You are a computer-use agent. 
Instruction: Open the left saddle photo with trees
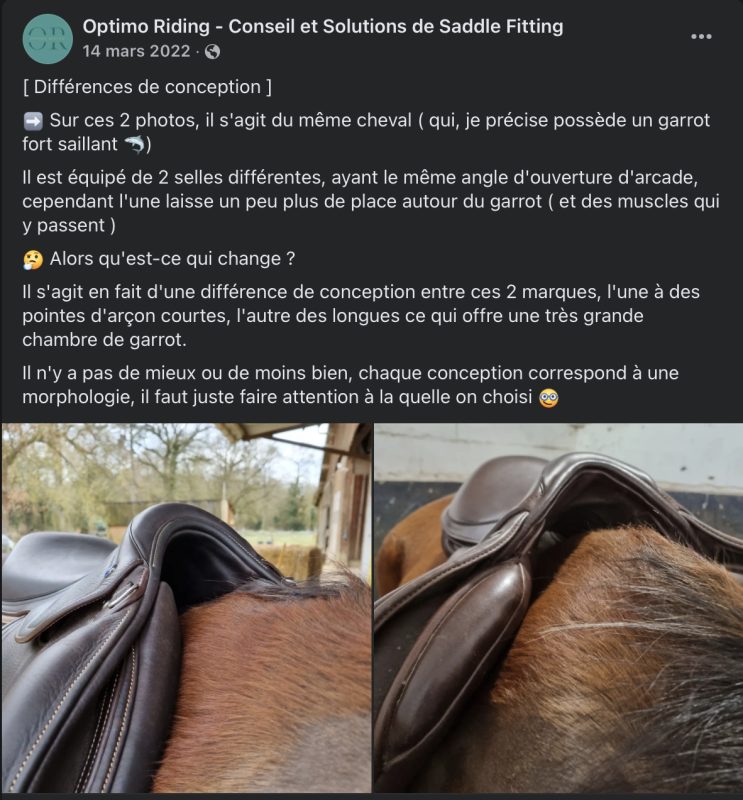[187, 608]
